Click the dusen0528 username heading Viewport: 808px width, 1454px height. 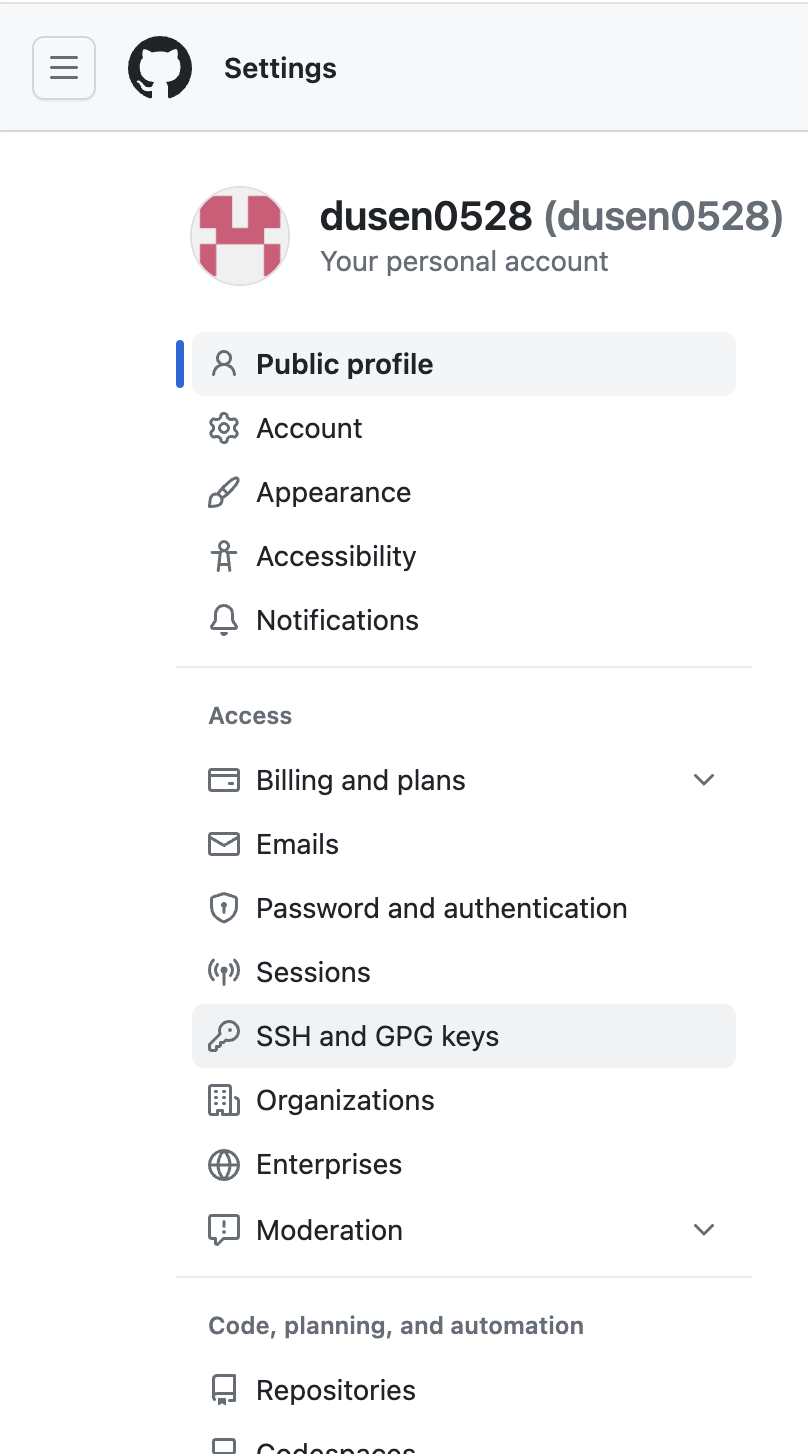click(x=426, y=216)
